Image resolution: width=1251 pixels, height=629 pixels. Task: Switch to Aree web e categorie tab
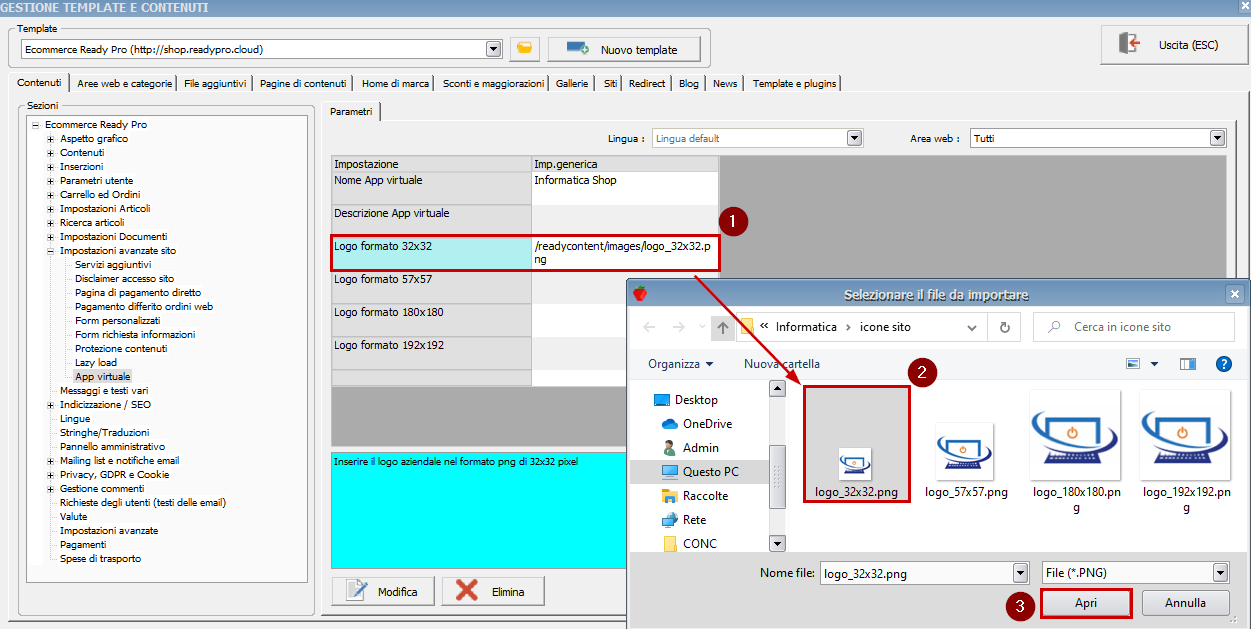point(125,83)
